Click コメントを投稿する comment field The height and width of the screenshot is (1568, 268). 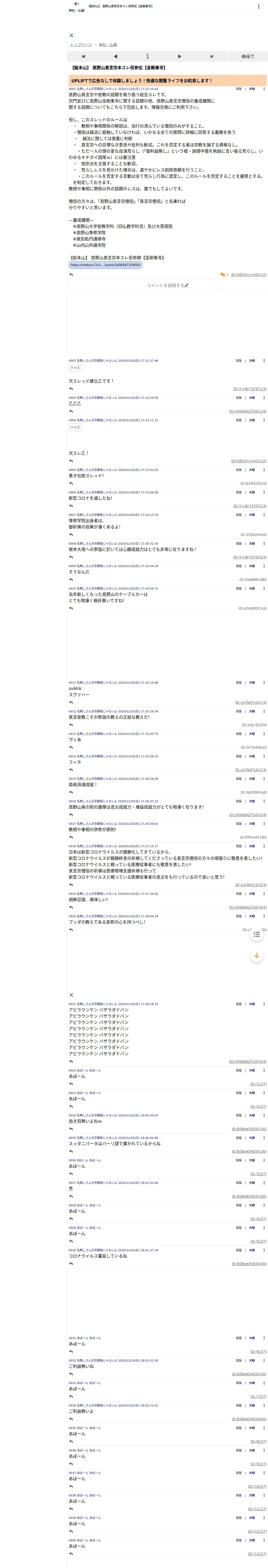(x=167, y=285)
